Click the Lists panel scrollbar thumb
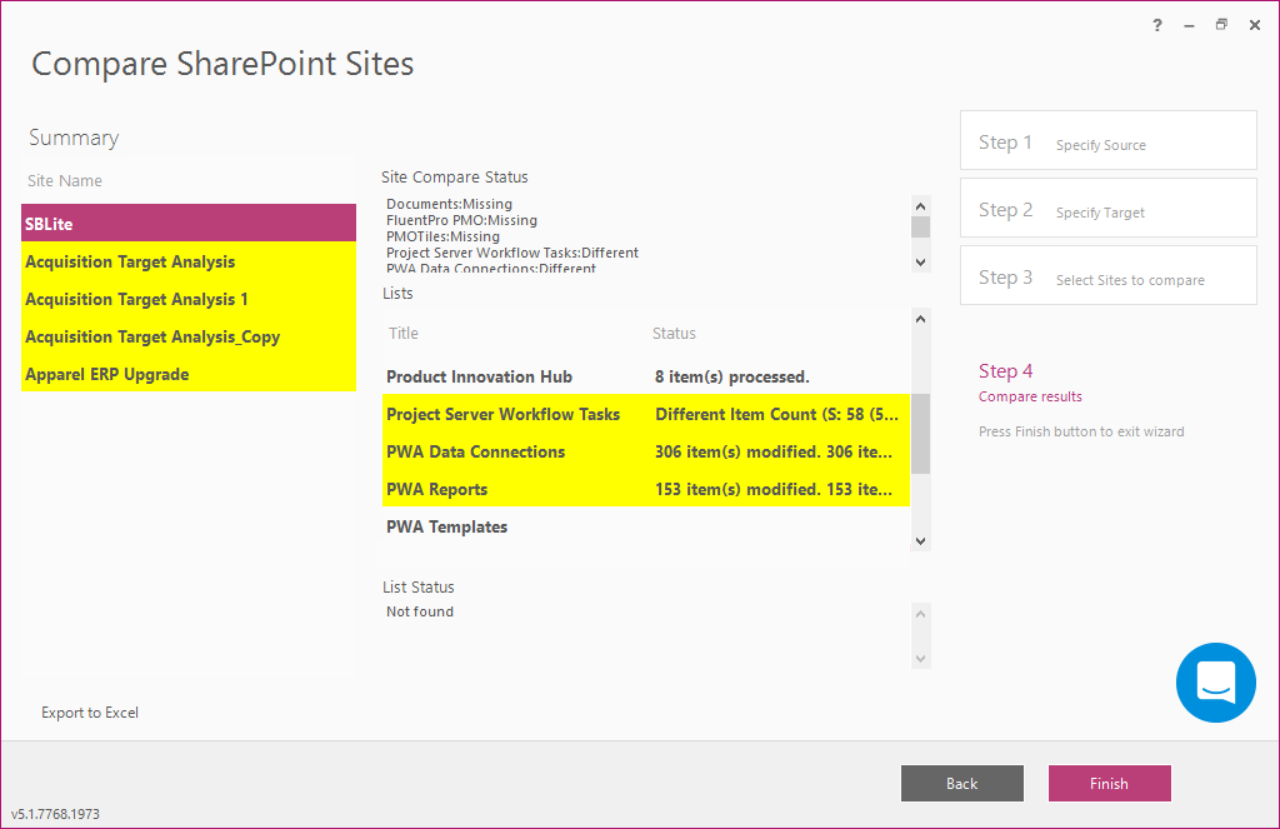Image resolution: width=1280 pixels, height=829 pixels. click(921, 433)
